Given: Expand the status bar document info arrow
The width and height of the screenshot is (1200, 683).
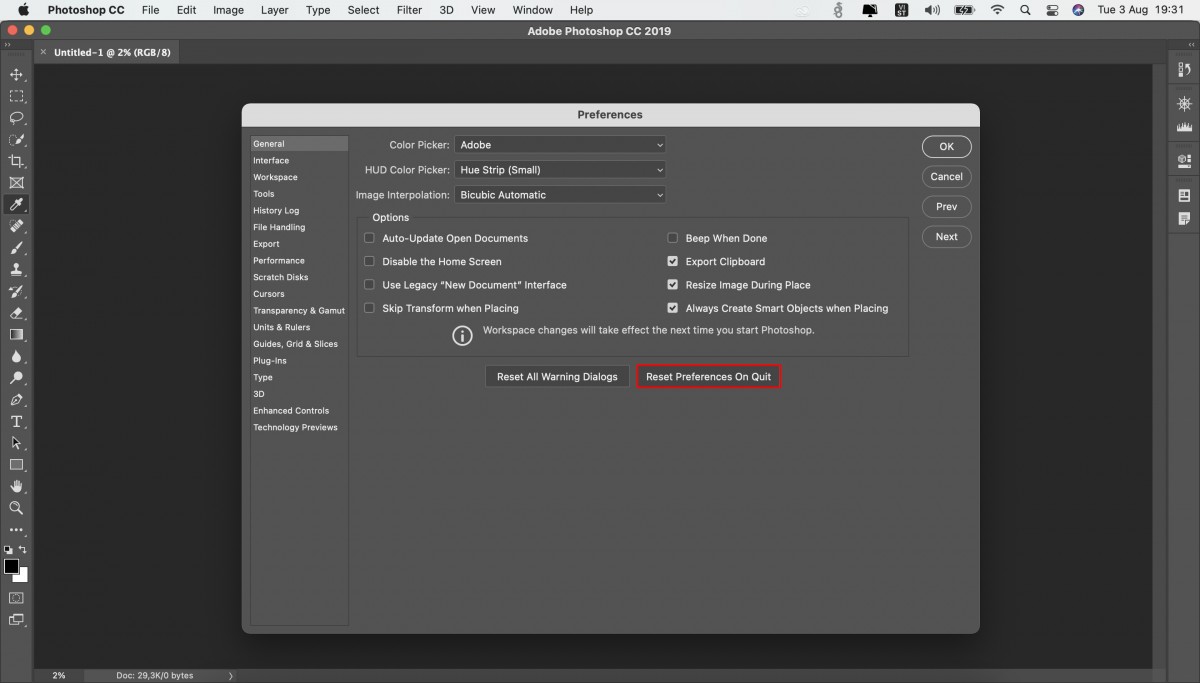Looking at the screenshot, I should 231,676.
